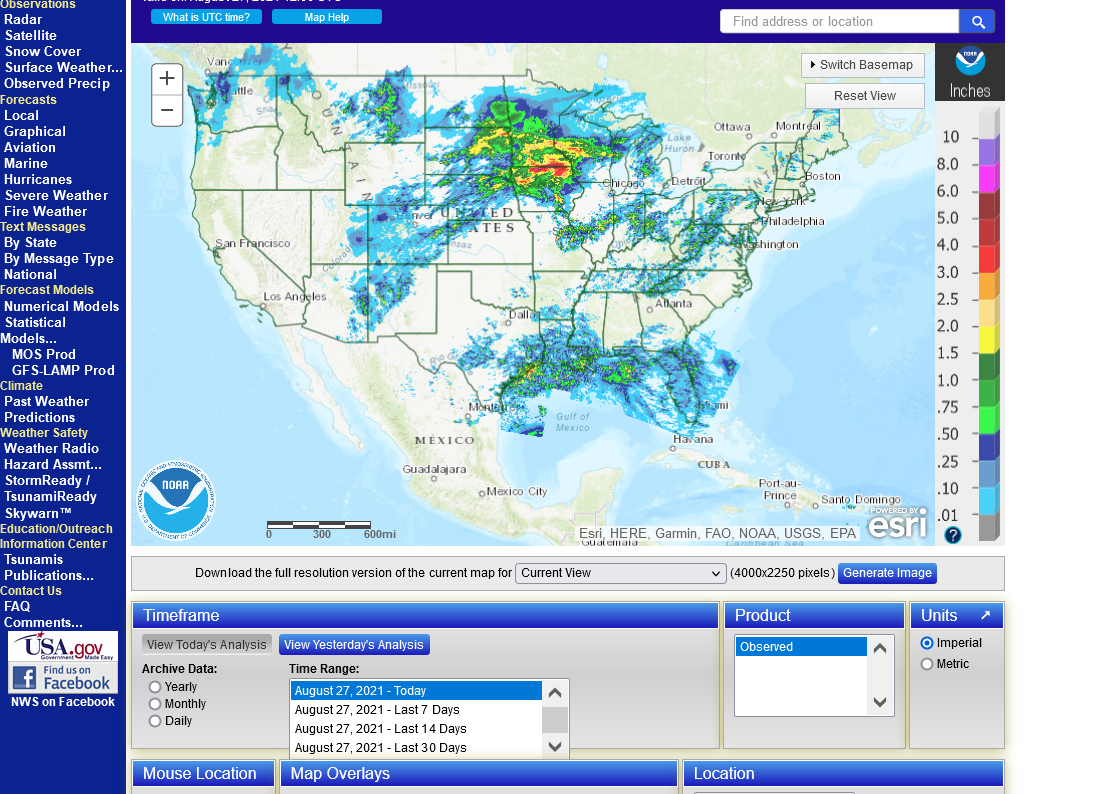
Task: Click the Map Help button
Action: click(x=327, y=17)
